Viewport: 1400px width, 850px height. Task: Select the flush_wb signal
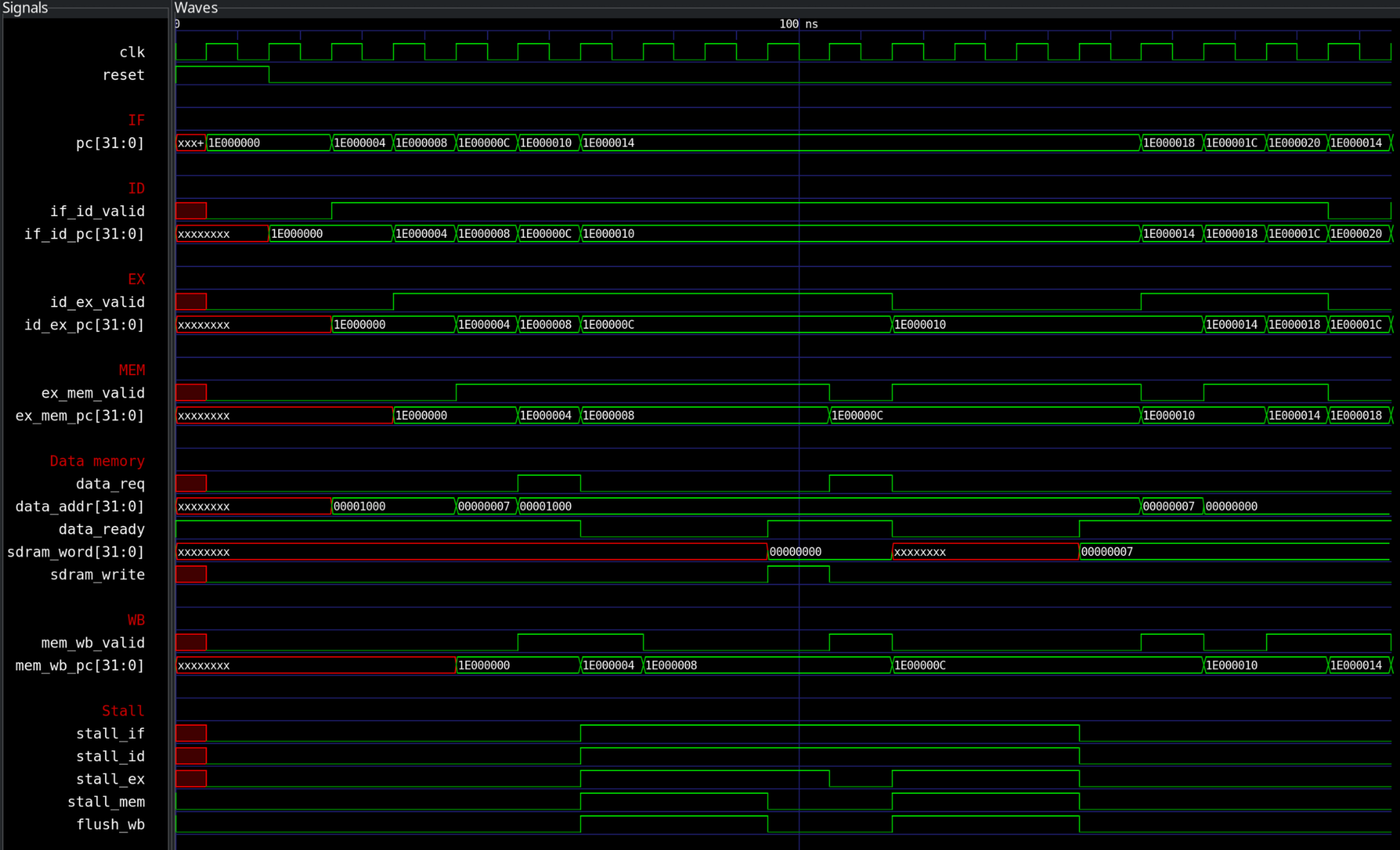(x=110, y=825)
